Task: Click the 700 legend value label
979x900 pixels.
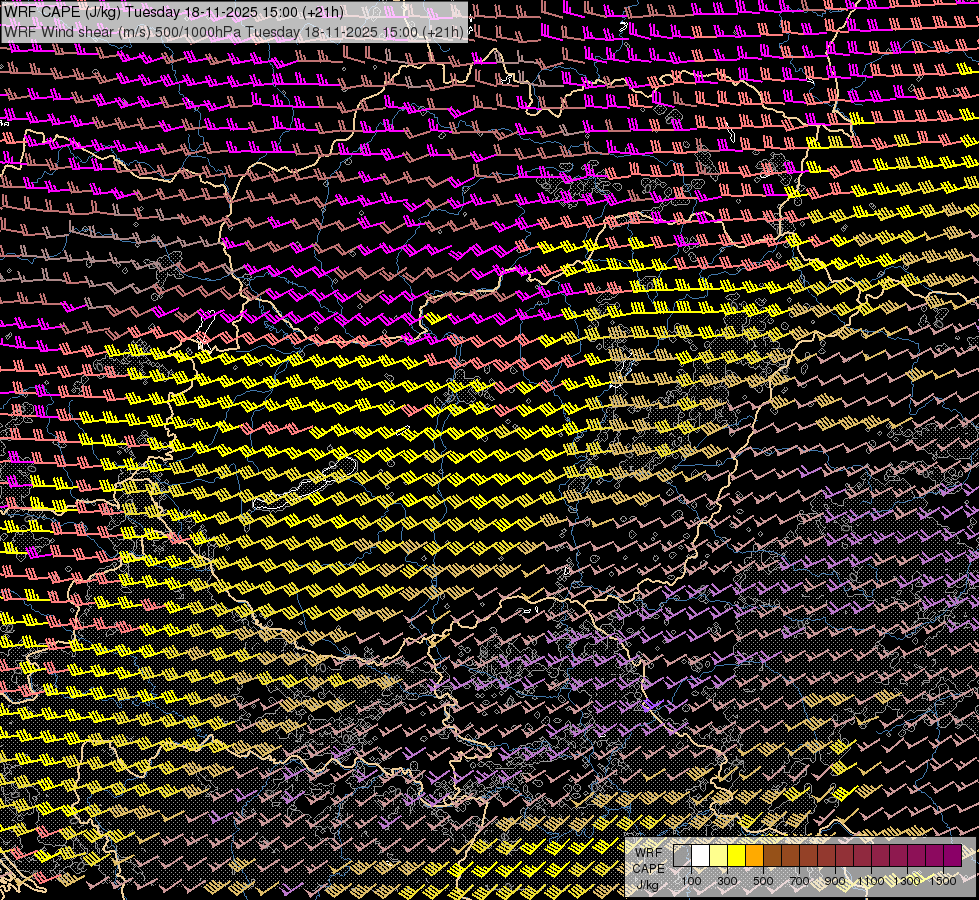Action: (x=799, y=881)
